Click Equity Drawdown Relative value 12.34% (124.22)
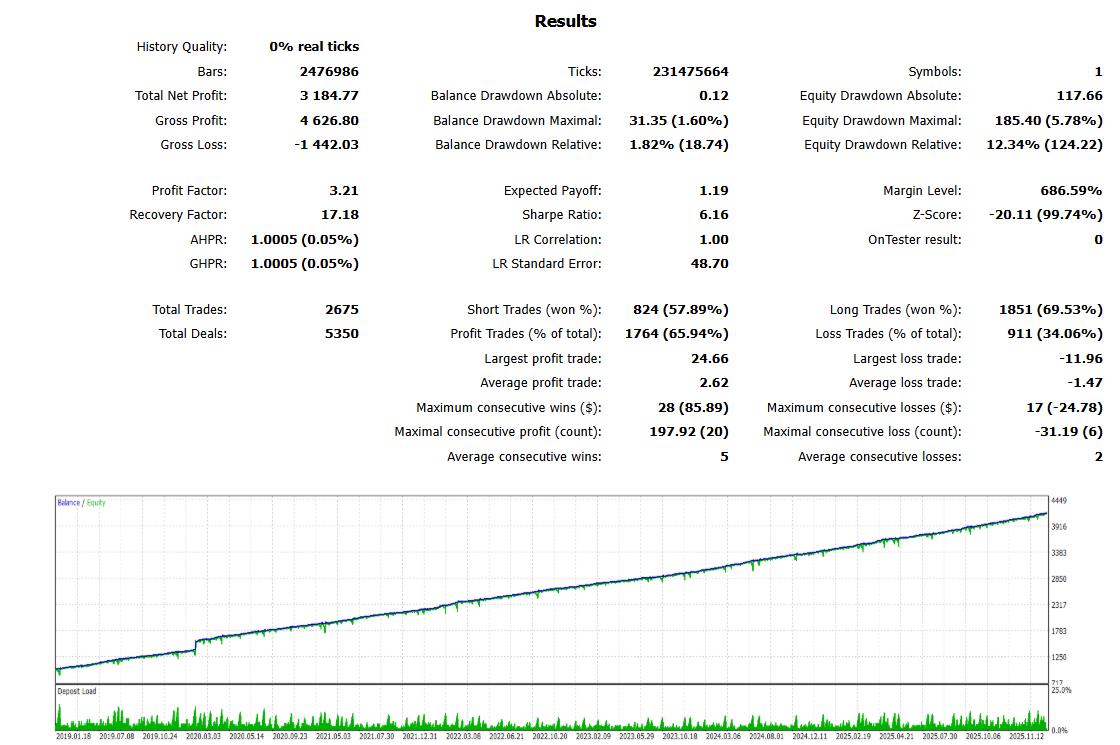The width and height of the screenshot is (1120, 745). pos(1045,144)
